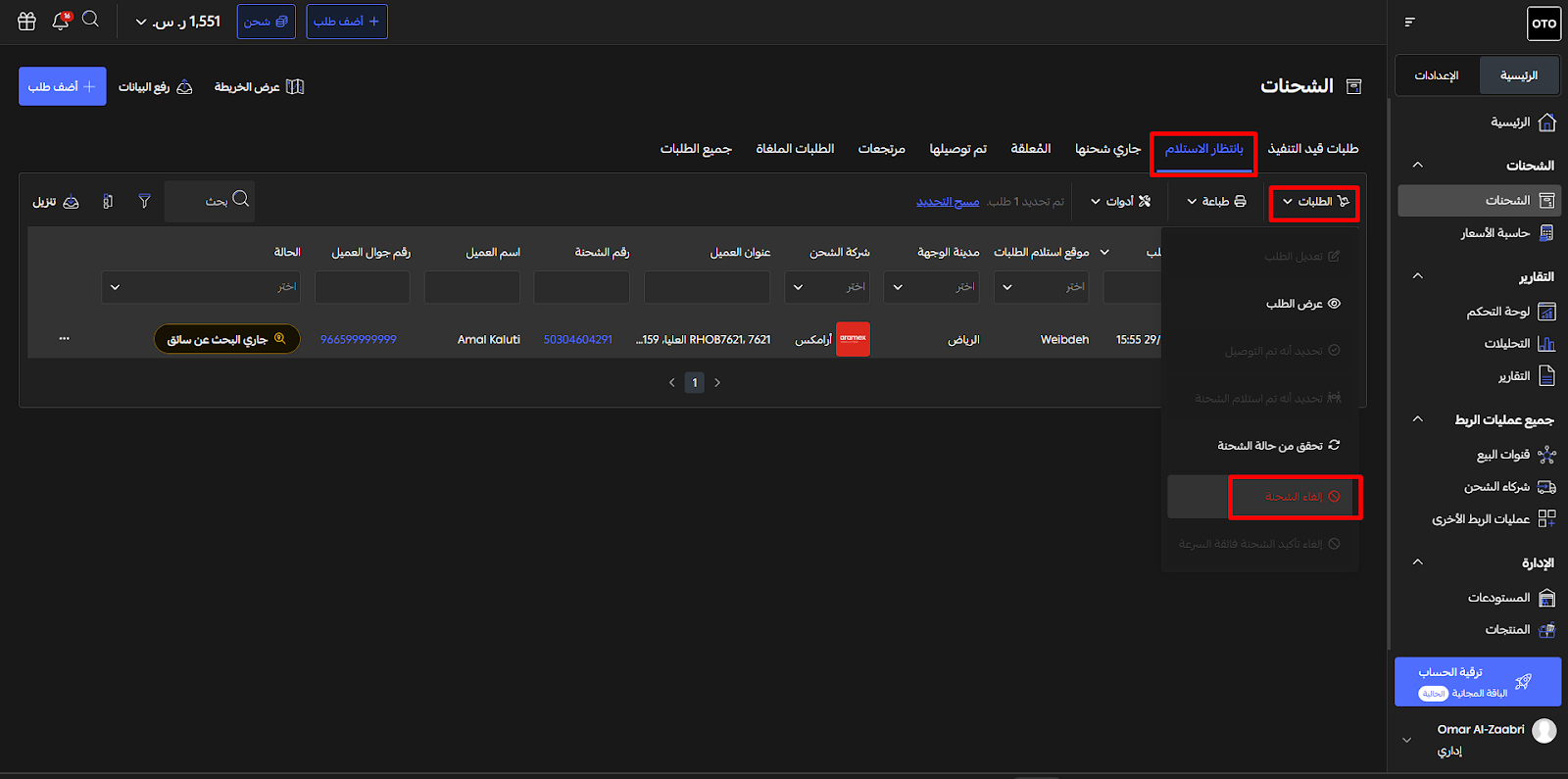Expand Omar Al-Zaabri user menu
The height and width of the screenshot is (779, 1568).
pyautogui.click(x=1407, y=741)
